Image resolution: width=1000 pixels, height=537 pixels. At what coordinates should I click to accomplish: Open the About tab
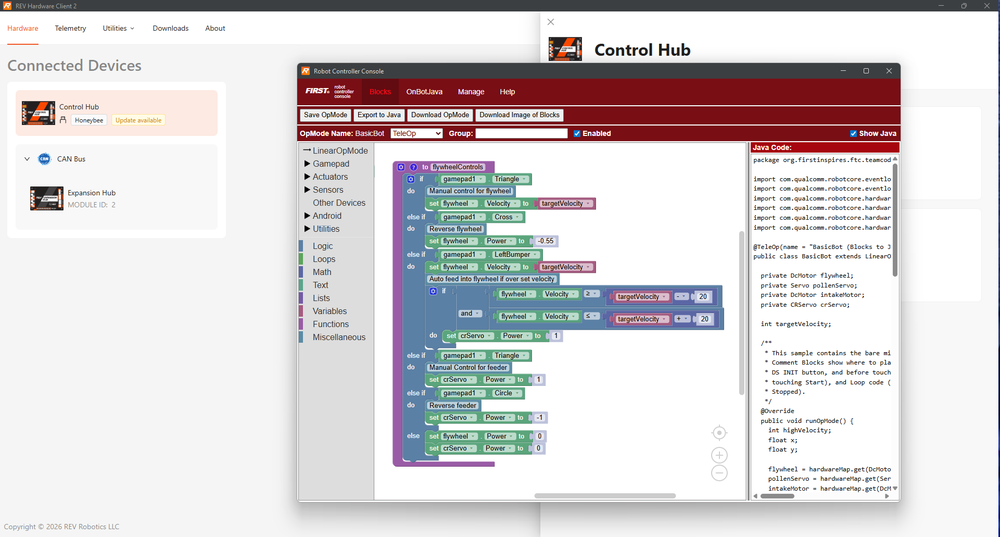[215, 28]
